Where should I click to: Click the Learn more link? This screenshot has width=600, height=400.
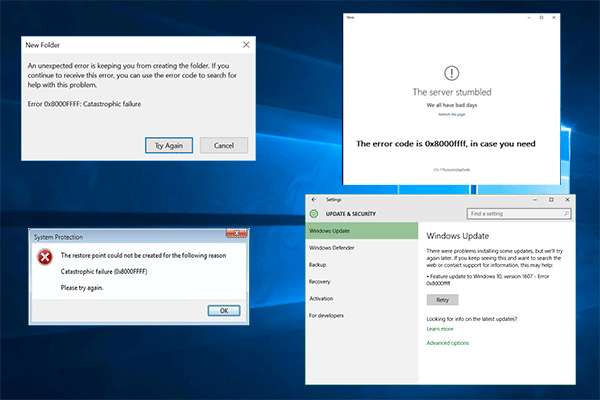tap(440, 329)
